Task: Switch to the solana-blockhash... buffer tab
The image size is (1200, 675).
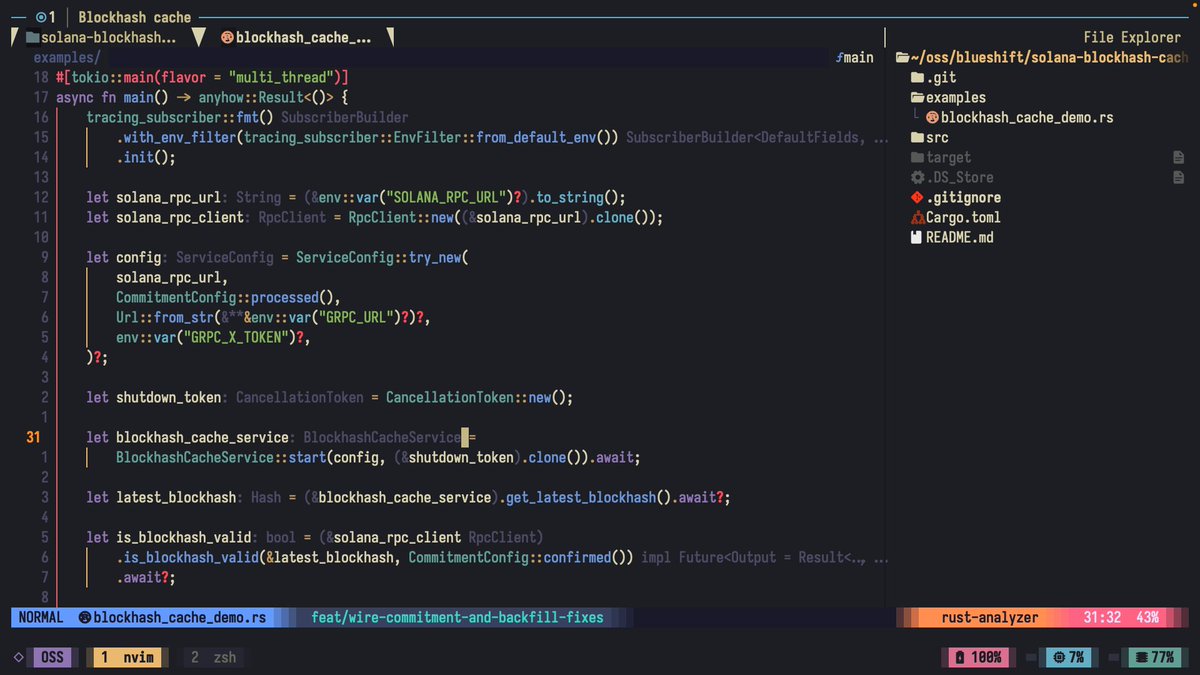Action: click(x=101, y=37)
